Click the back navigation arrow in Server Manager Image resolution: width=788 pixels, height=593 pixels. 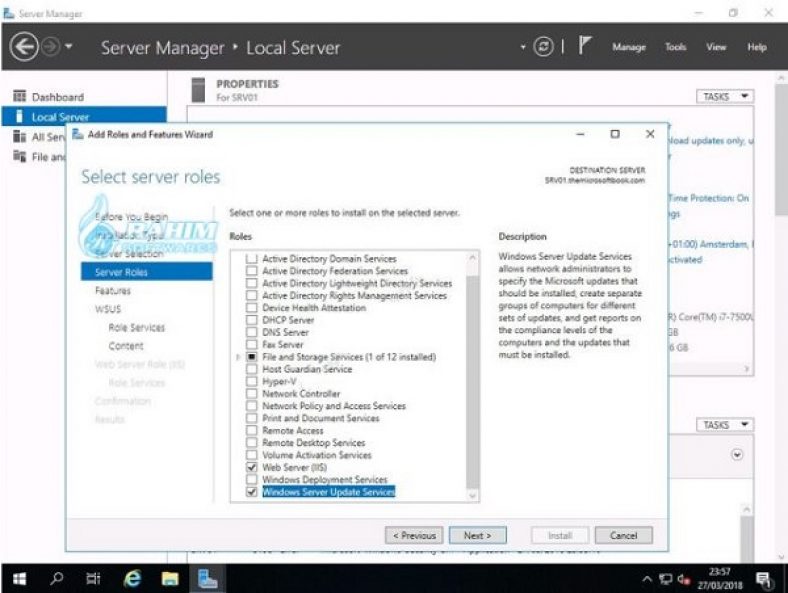coord(24,47)
